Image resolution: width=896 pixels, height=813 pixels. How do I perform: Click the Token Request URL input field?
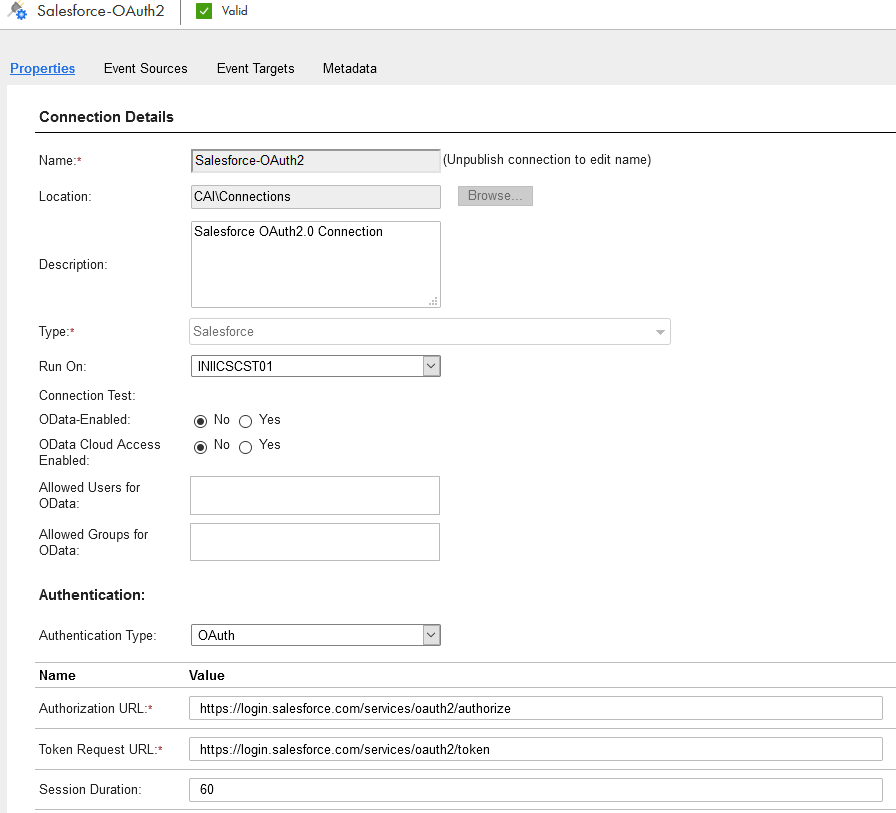[535, 749]
